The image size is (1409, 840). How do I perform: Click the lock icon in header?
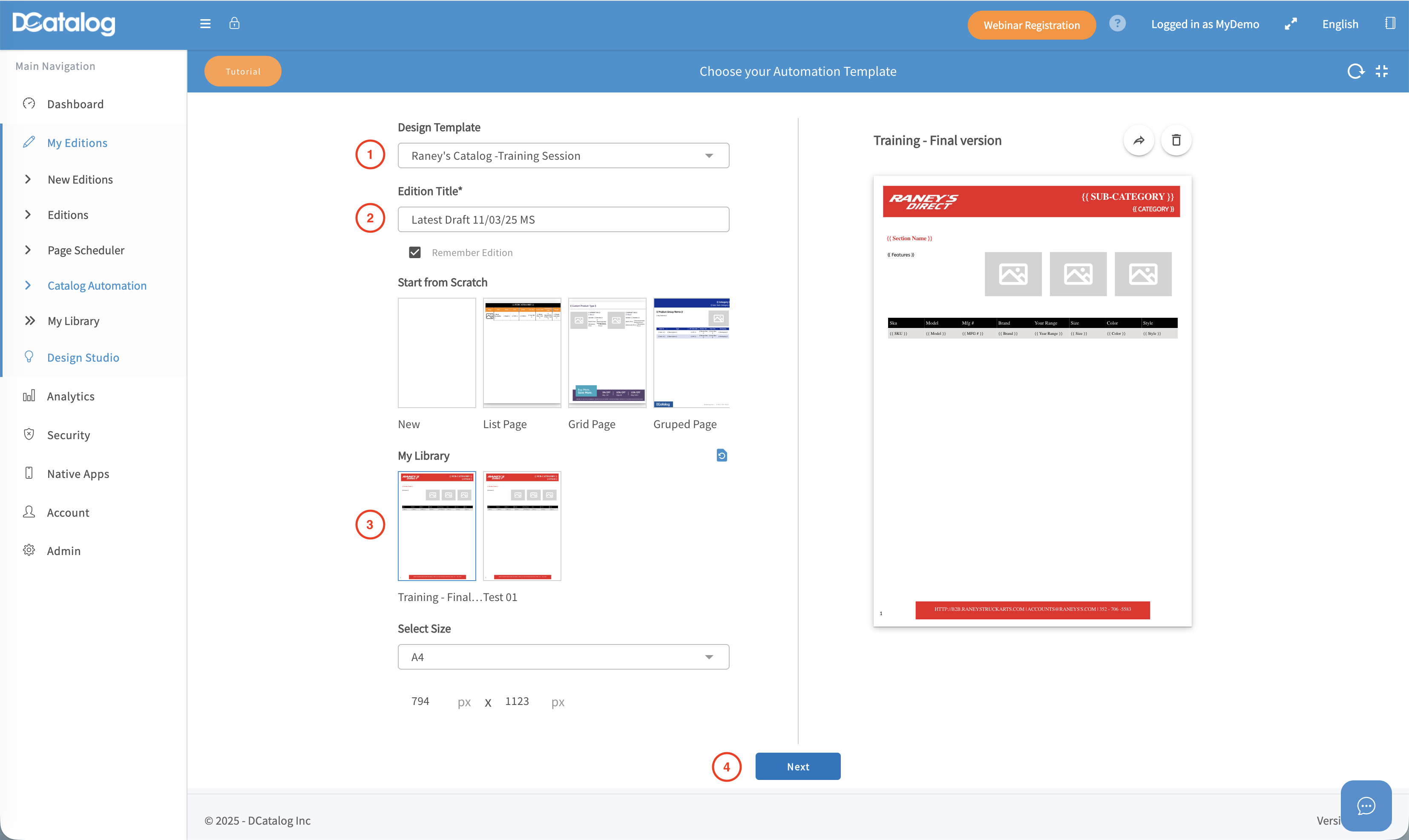234,23
